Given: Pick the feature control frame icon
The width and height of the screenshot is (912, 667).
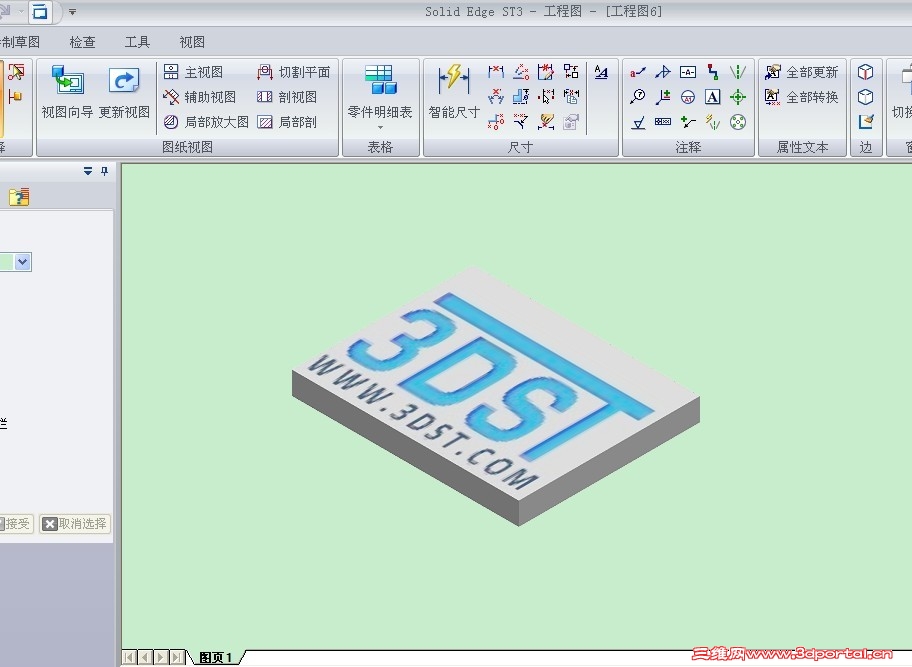Looking at the screenshot, I should pyautogui.click(x=663, y=122).
